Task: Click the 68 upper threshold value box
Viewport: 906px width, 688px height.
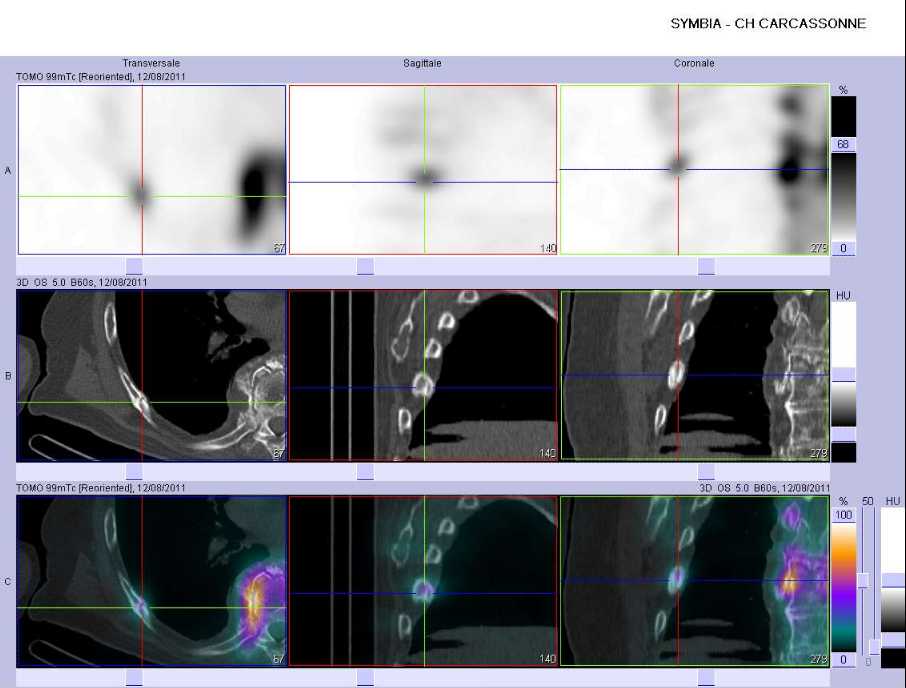Action: 843,144
